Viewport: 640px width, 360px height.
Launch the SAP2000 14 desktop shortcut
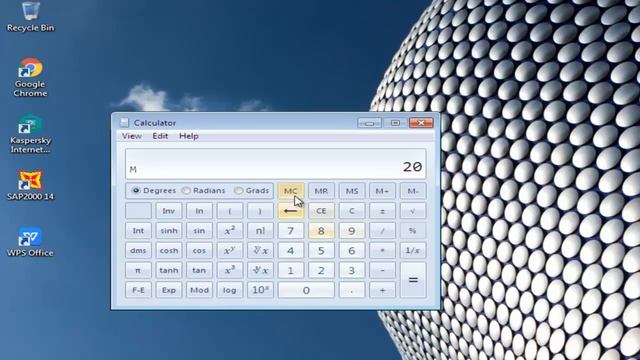(x=30, y=185)
